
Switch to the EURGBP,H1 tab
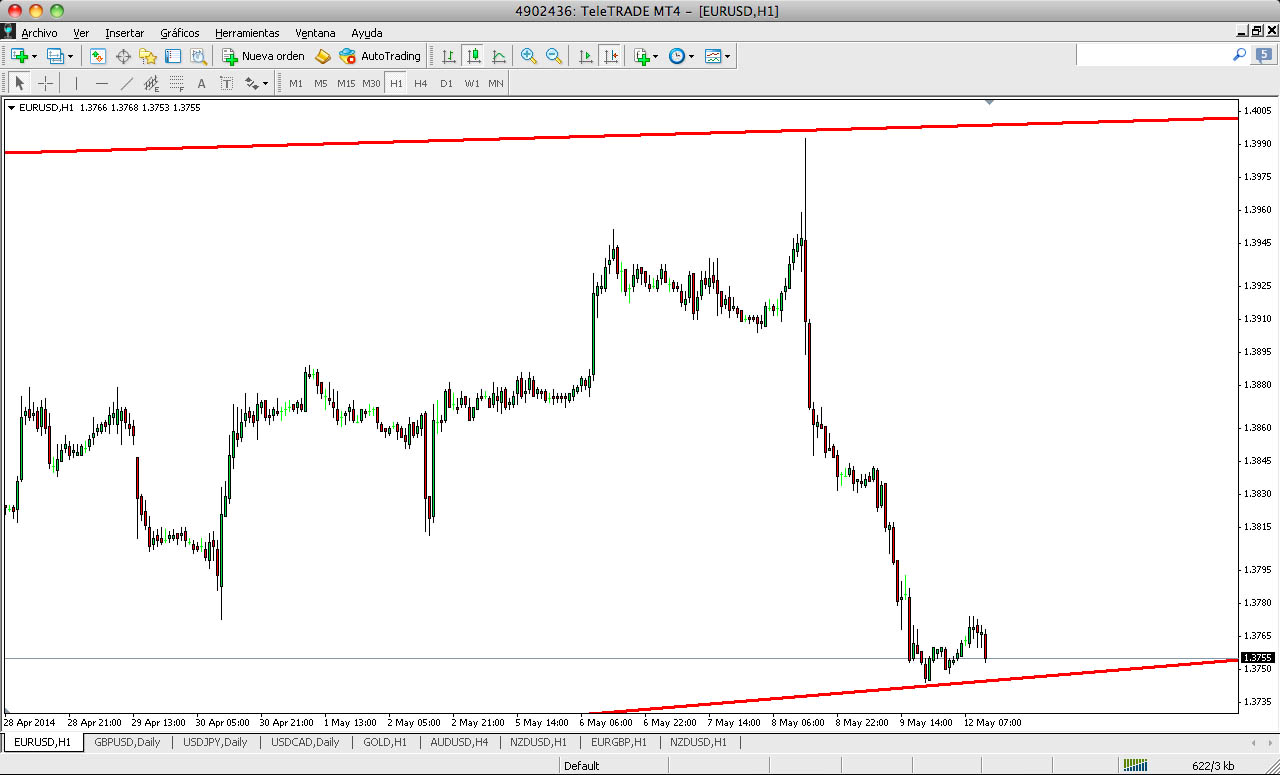coord(619,742)
